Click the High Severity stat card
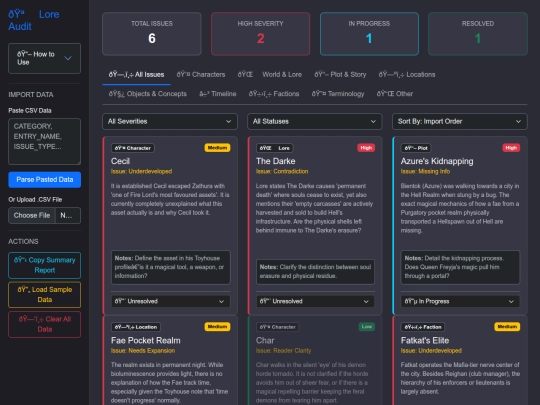This screenshot has height=405, width=540. point(260,34)
